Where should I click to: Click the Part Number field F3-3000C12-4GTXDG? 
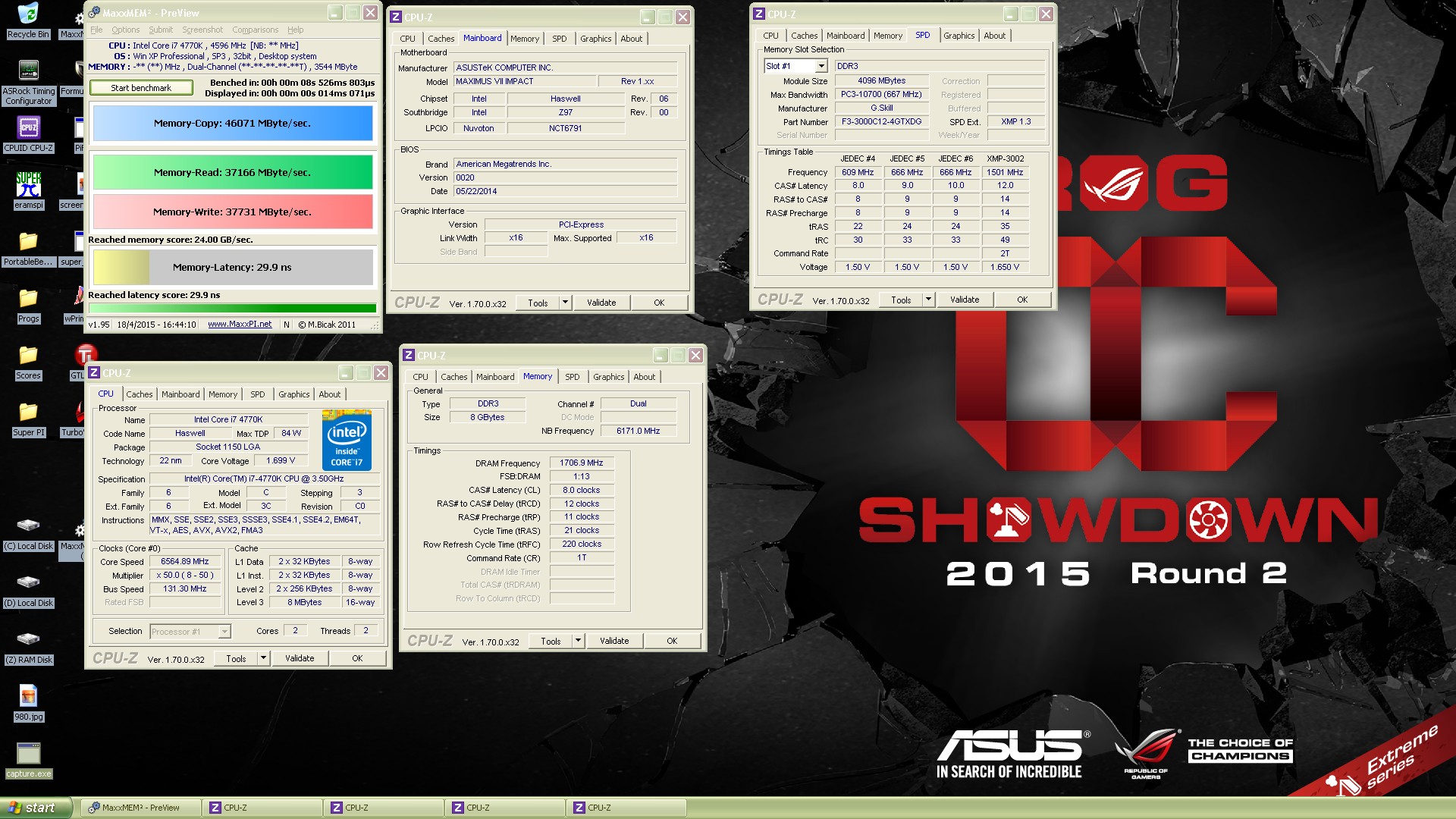[x=881, y=121]
